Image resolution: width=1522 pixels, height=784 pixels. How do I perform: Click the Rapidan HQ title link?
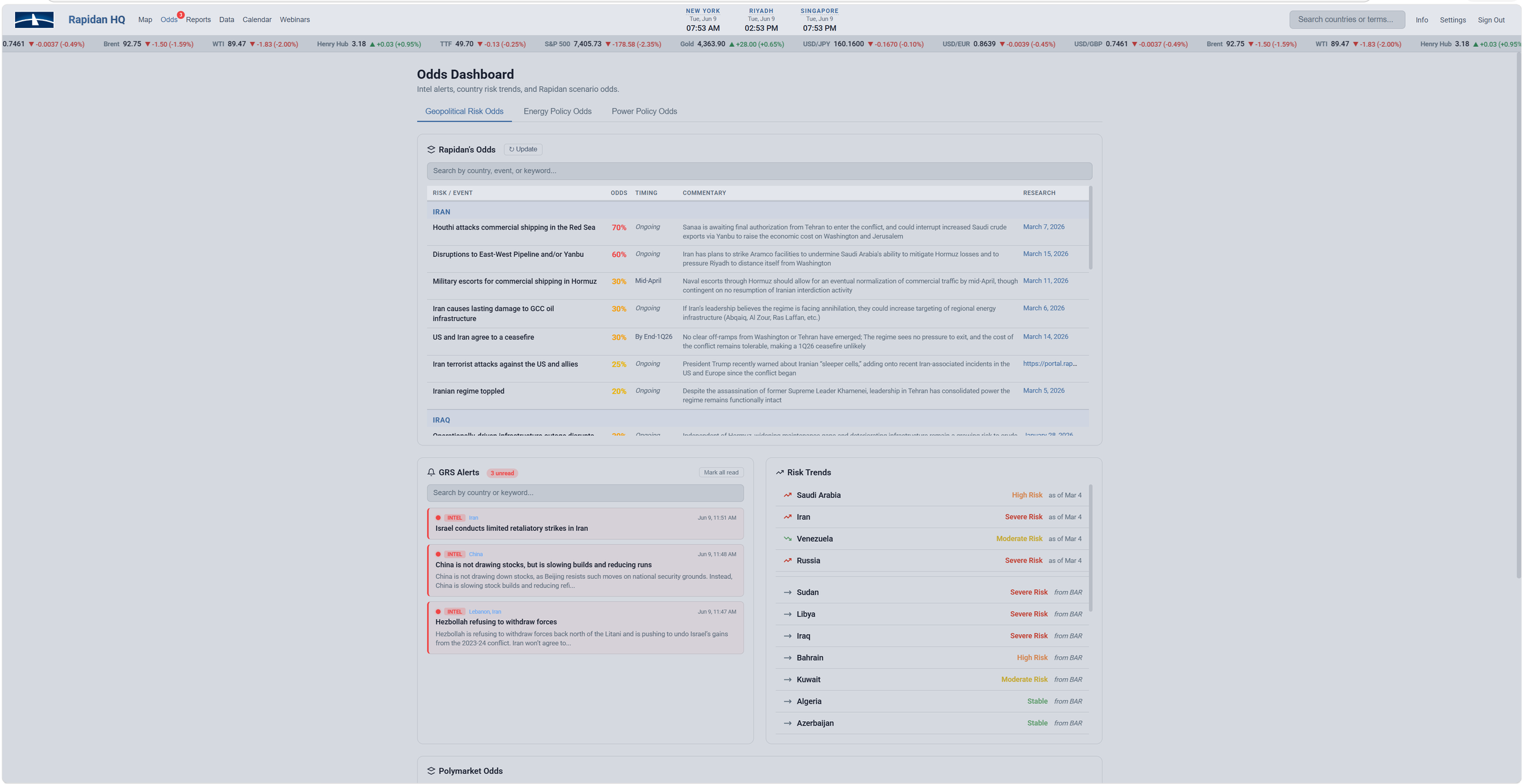97,19
